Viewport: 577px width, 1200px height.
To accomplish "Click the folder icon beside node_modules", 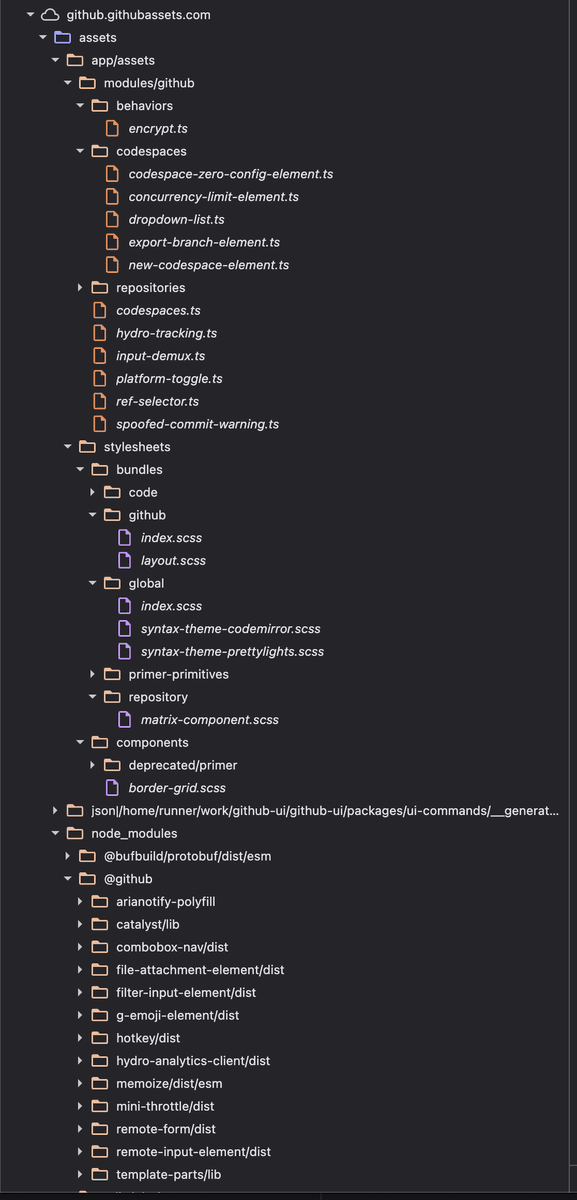I will coord(74,834).
